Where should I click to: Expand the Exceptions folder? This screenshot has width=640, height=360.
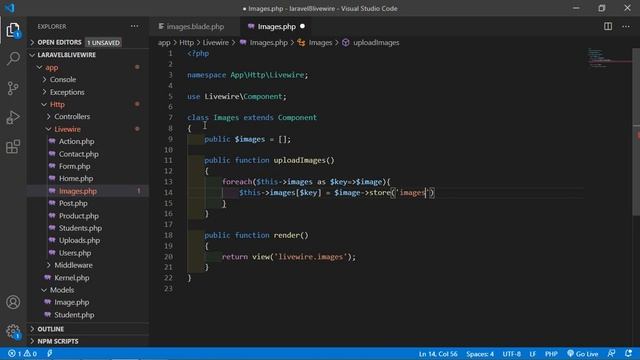(88, 92)
